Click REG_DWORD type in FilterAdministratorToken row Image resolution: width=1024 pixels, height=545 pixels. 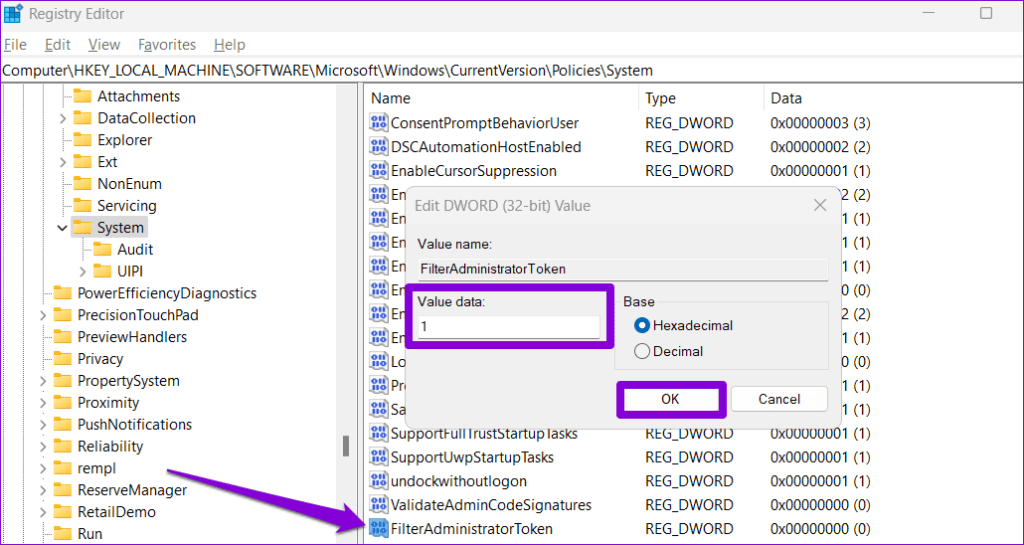click(x=690, y=529)
